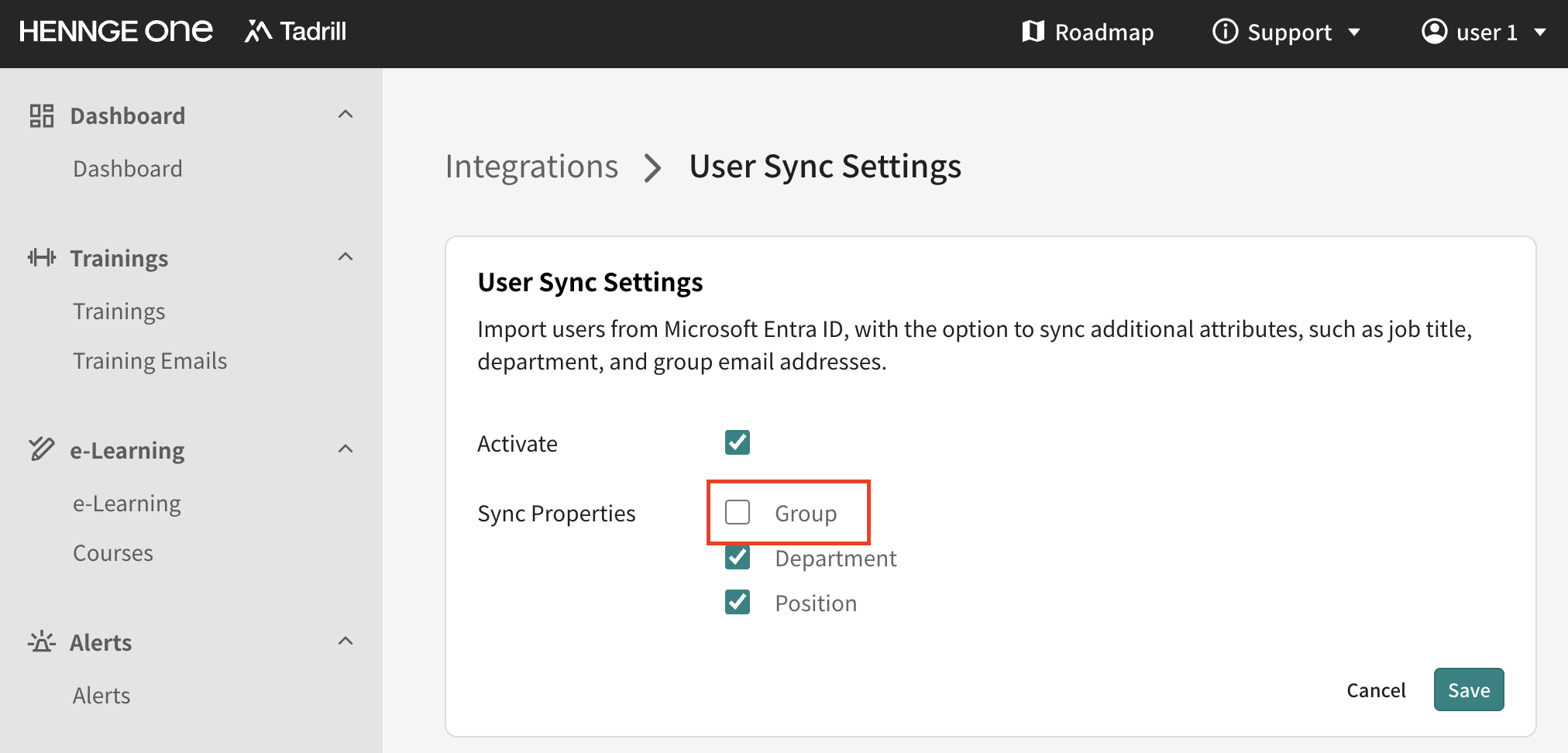Image resolution: width=1568 pixels, height=753 pixels.
Task: Click the e-Learning pencil icon
Action: (42, 449)
